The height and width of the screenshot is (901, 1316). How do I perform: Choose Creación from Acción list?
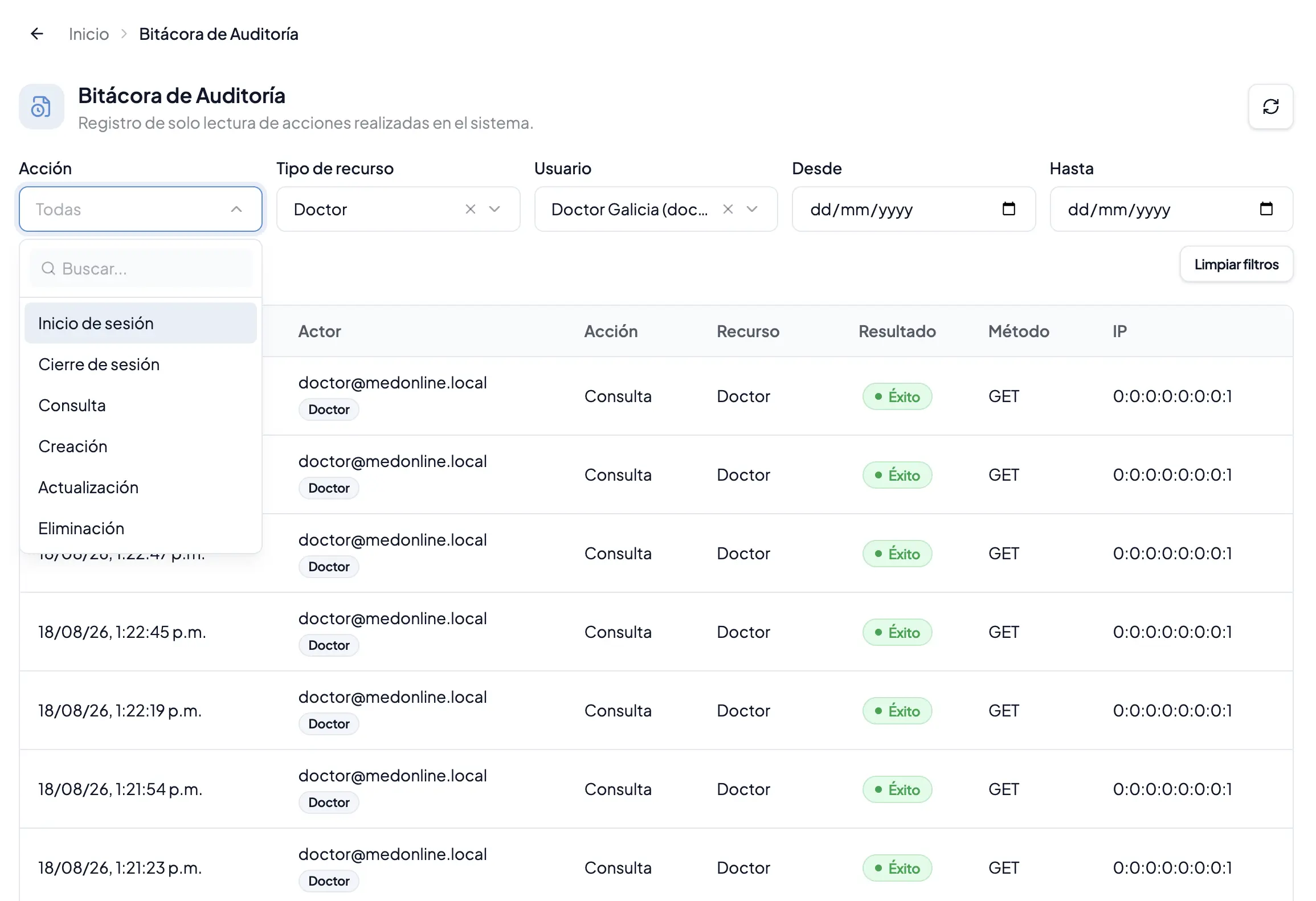141,447
